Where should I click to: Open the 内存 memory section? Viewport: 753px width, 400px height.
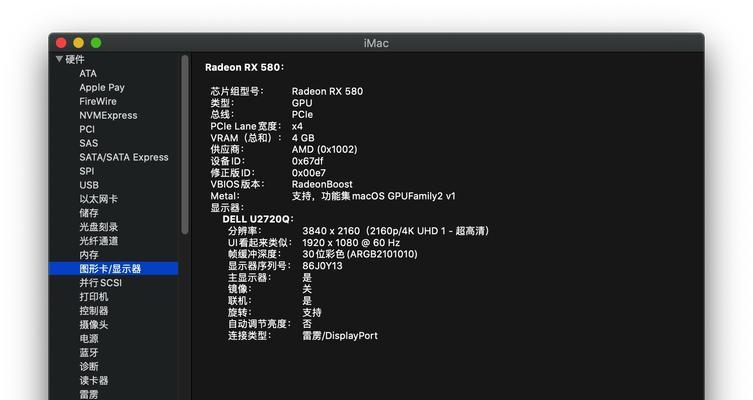[89, 255]
